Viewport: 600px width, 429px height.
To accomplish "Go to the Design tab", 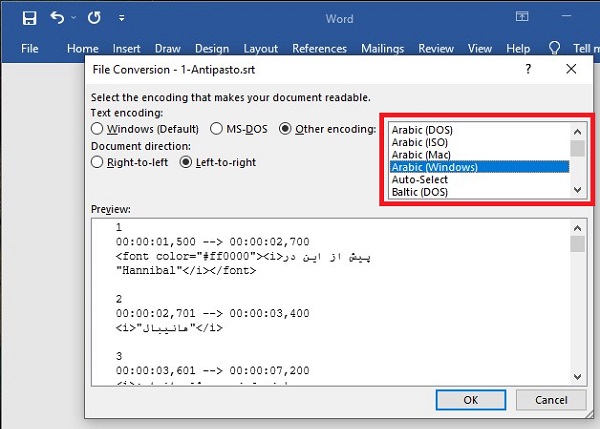I will coord(212,49).
